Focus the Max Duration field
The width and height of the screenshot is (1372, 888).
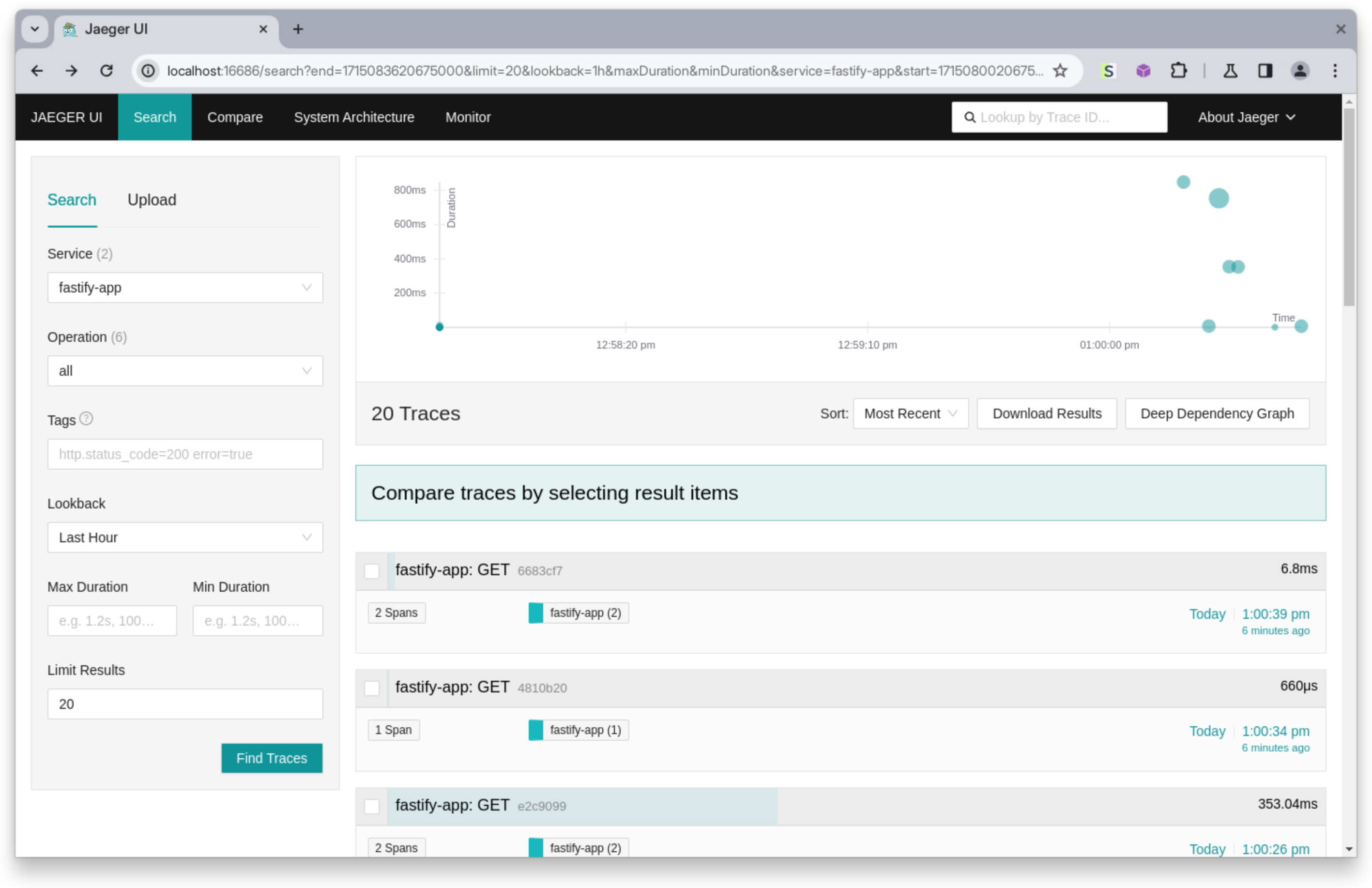tap(112, 620)
